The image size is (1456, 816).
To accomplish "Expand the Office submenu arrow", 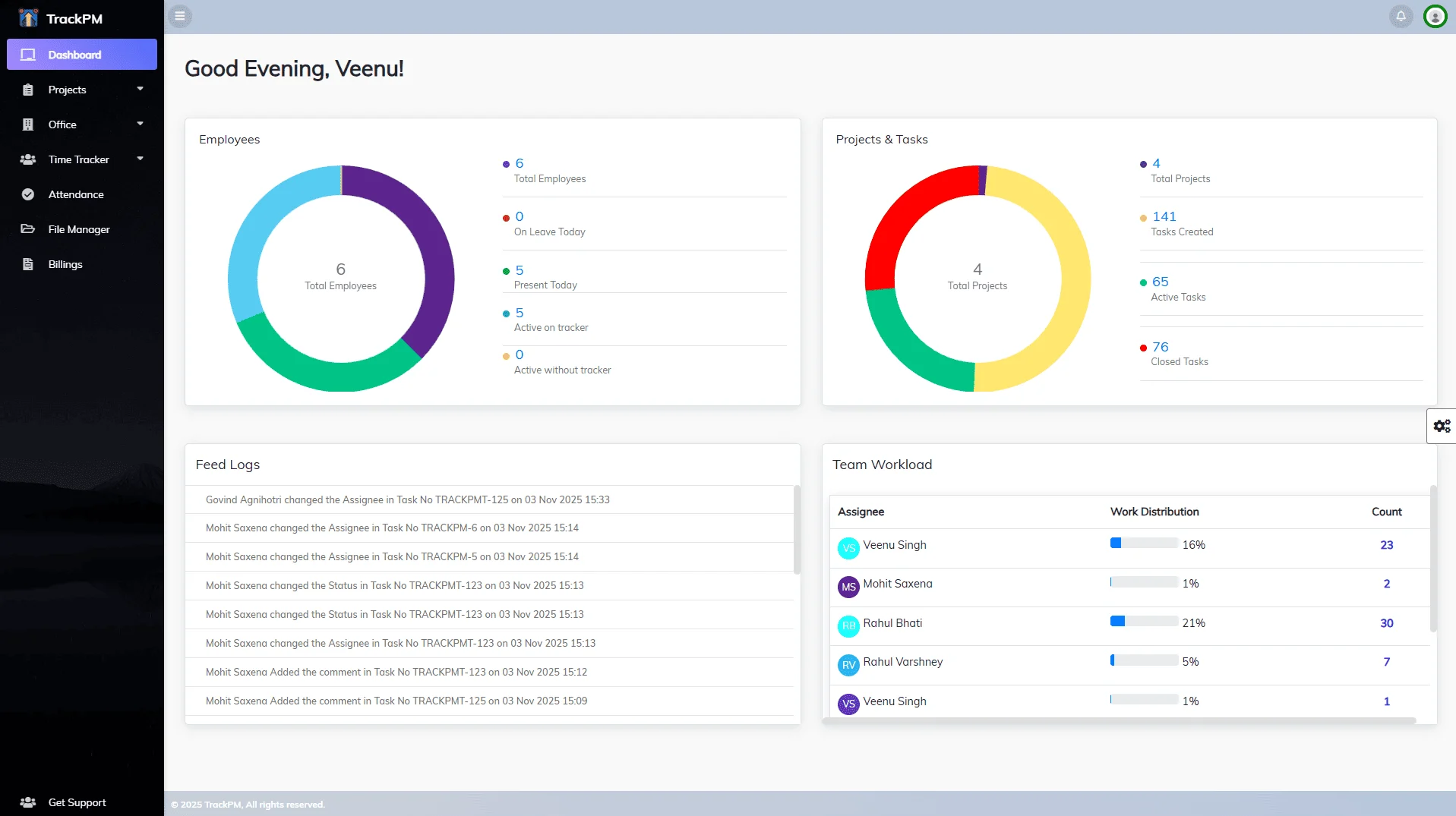I will [140, 124].
